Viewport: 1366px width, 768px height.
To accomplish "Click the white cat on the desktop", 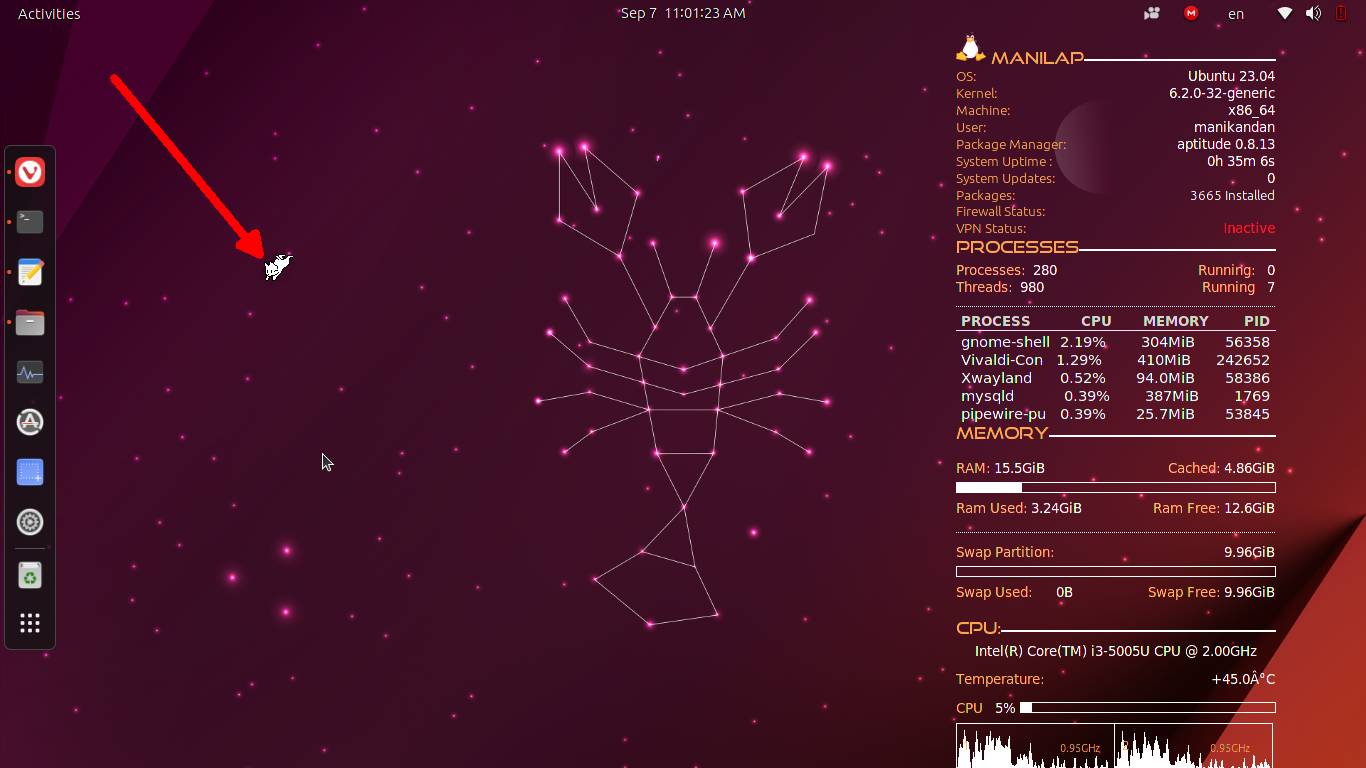I will click(x=278, y=267).
